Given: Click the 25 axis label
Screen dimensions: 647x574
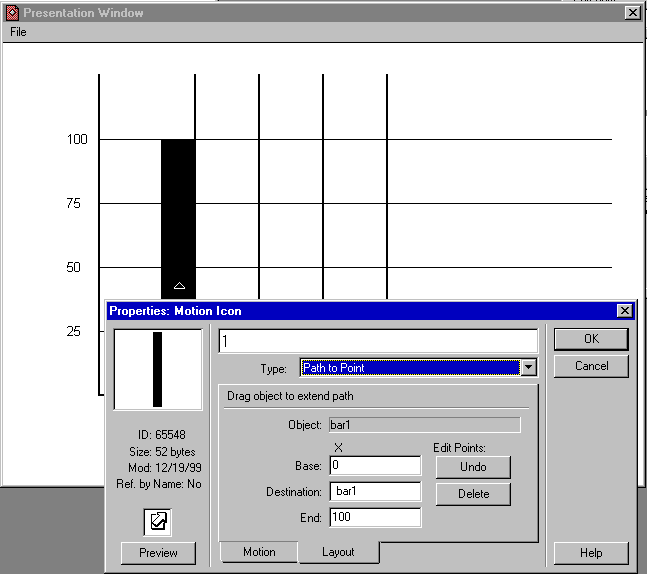Looking at the screenshot, I should (73, 331).
